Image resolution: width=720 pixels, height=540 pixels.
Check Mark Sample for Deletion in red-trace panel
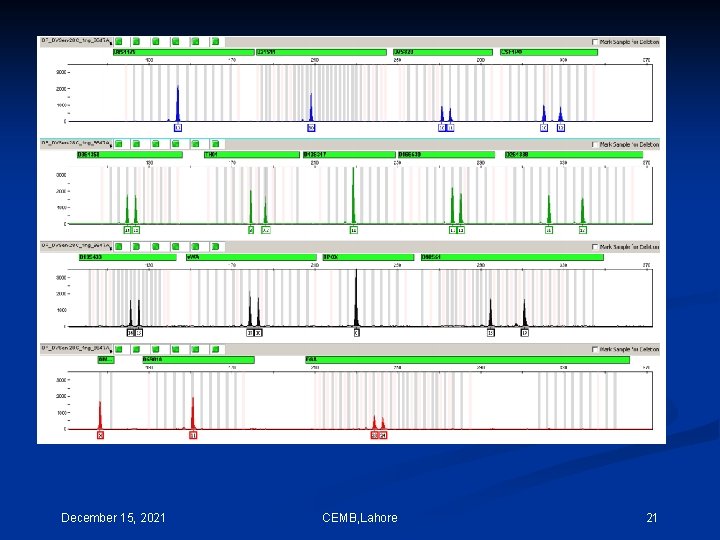pyautogui.click(x=595, y=349)
